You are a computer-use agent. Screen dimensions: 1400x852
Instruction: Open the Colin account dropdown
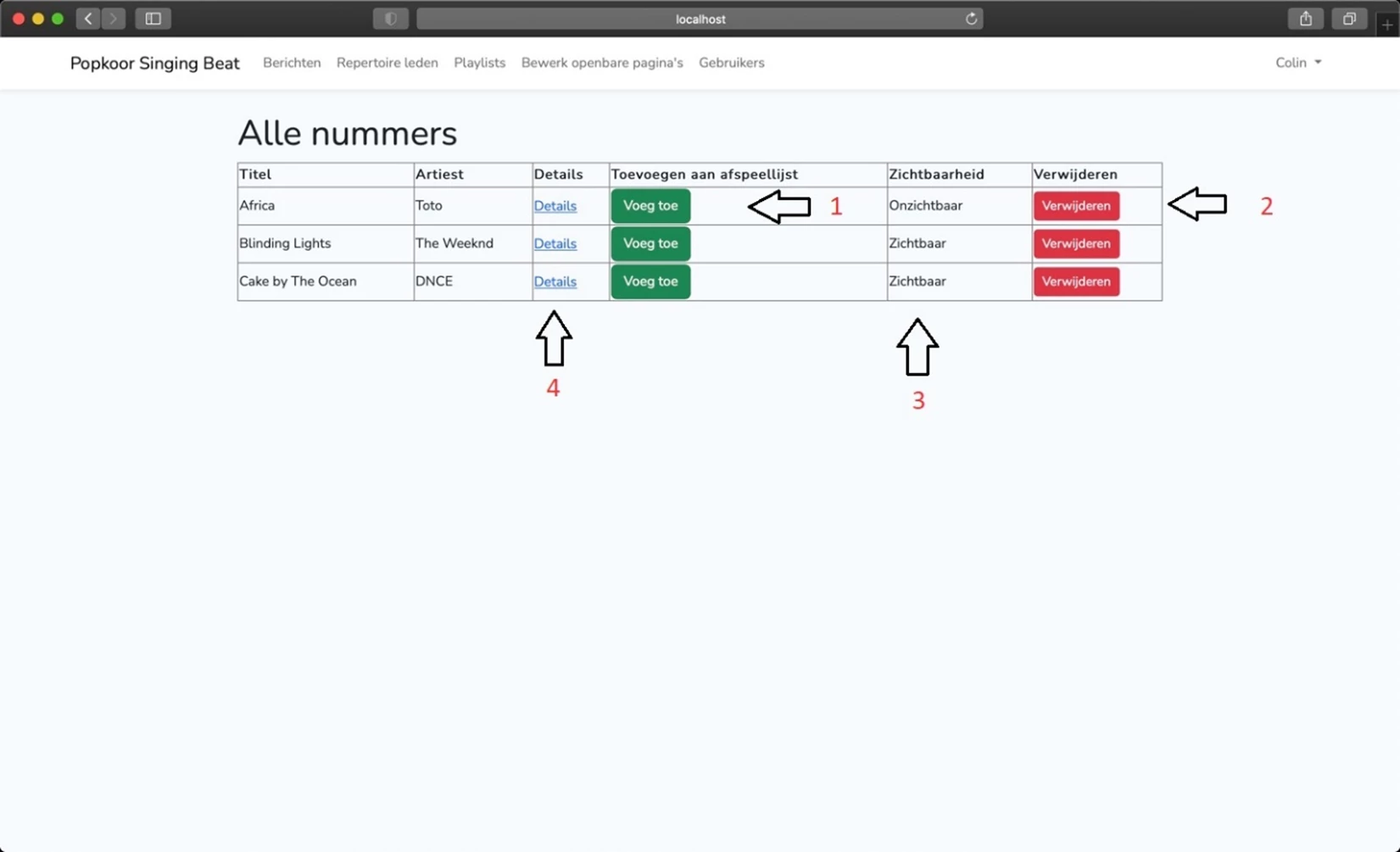(x=1298, y=62)
